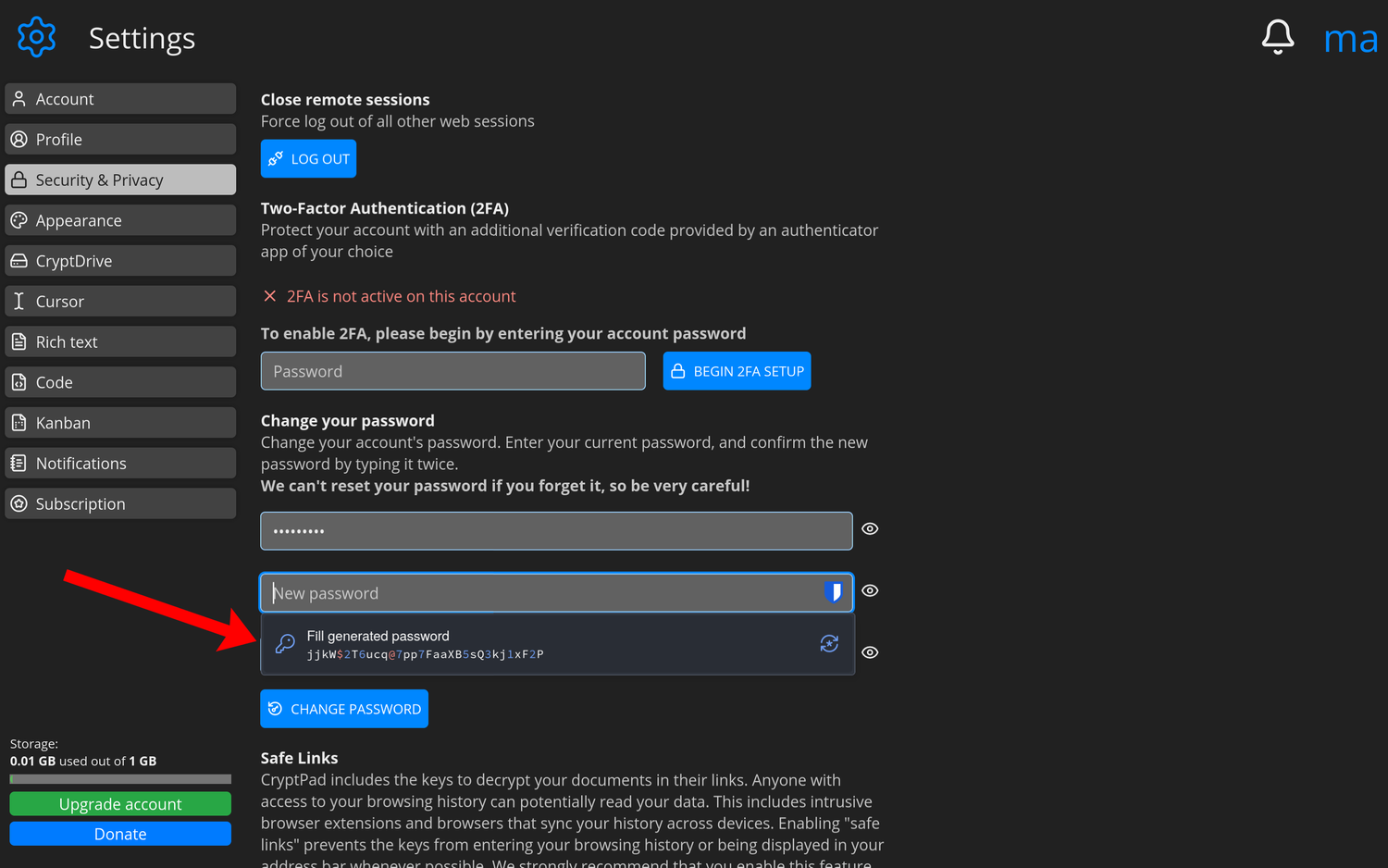Click the Rich text sidebar icon
Image resolution: width=1388 pixels, height=868 pixels.
click(19, 341)
